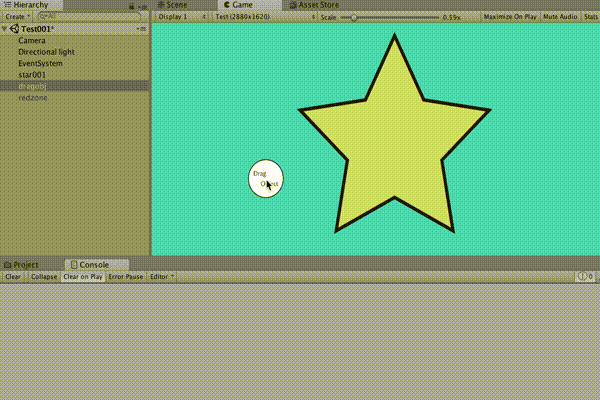Collapse the Test001 scene tree

(x=4, y=29)
